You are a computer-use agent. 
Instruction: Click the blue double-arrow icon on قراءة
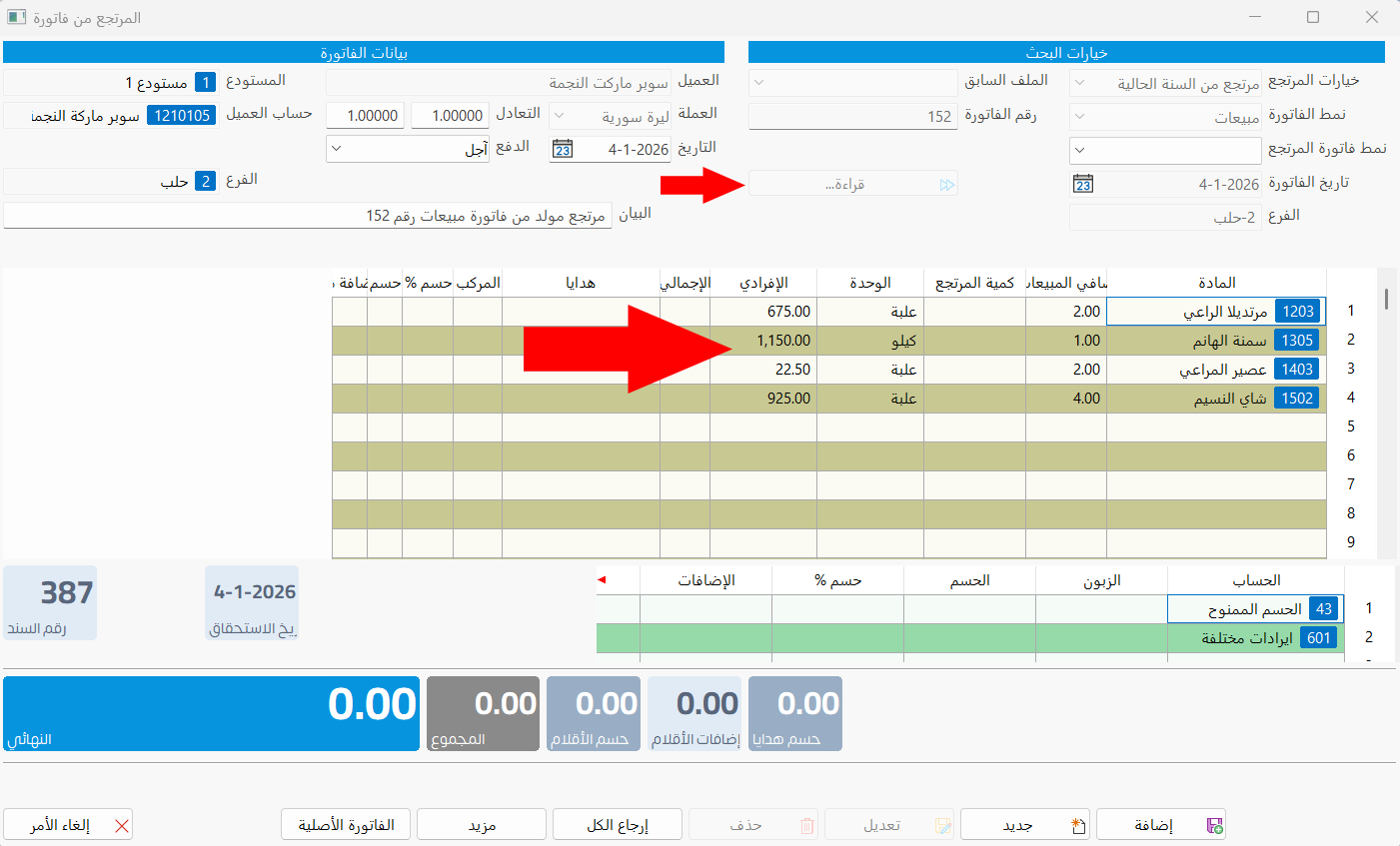coord(947,183)
